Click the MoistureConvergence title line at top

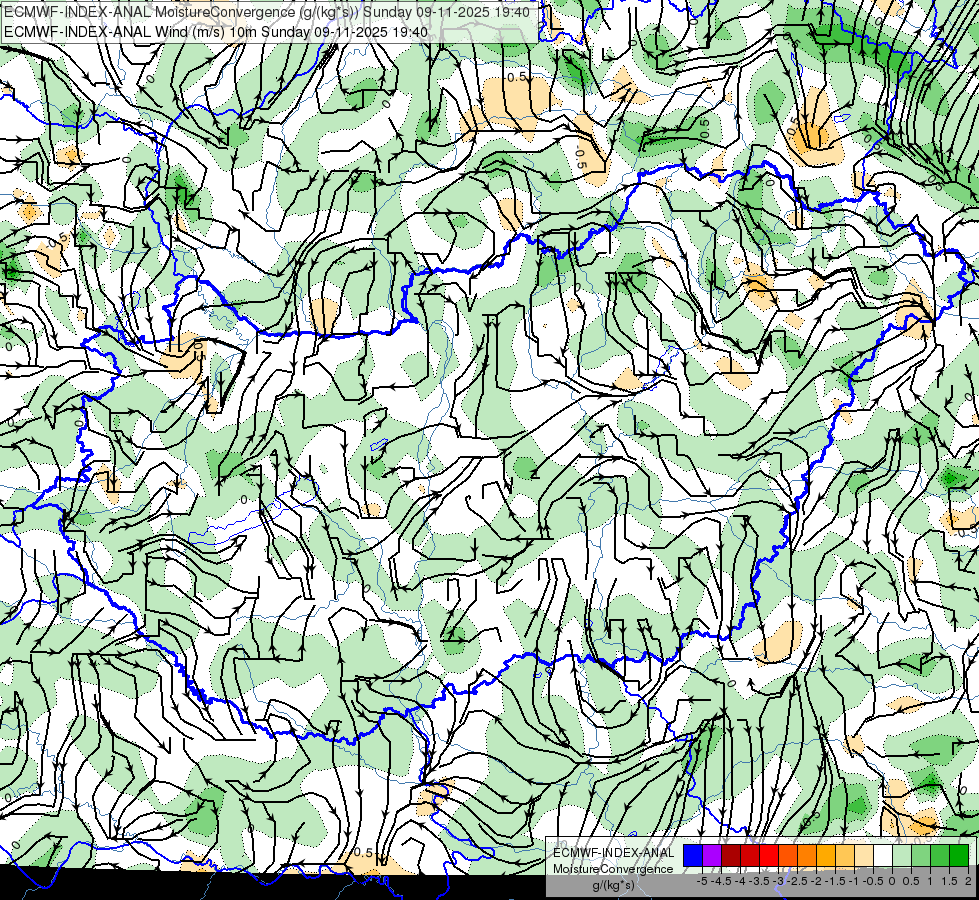click(267, 12)
